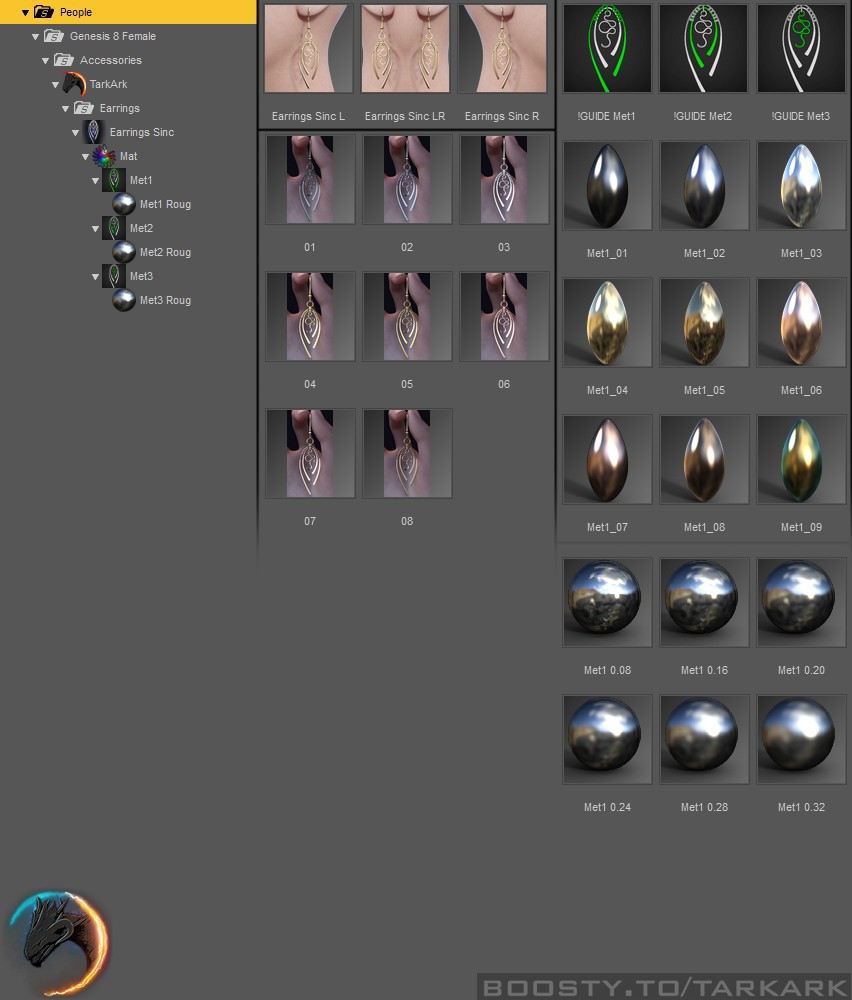This screenshot has height=1000, width=852.
Task: Apply the !GUIDE Met1 guide icon
Action: [606, 48]
